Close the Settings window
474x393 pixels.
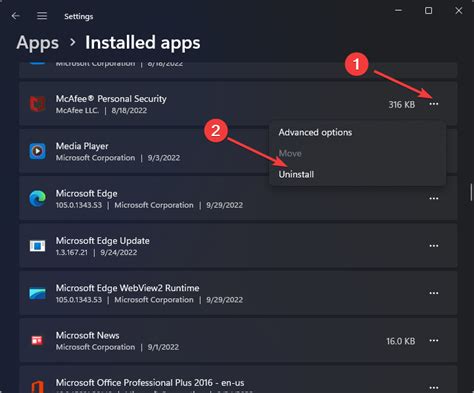(459, 11)
